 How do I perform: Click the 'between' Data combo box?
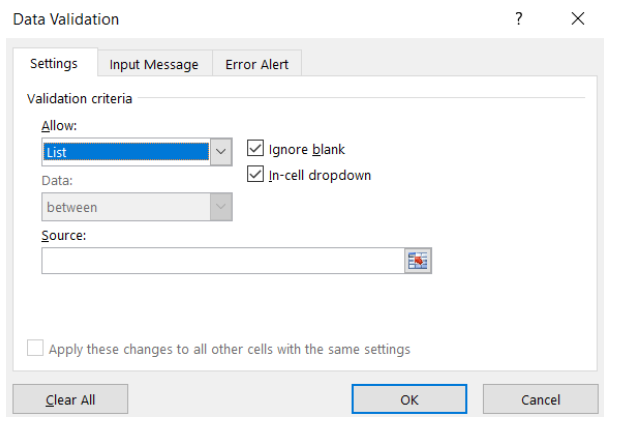[137, 207]
